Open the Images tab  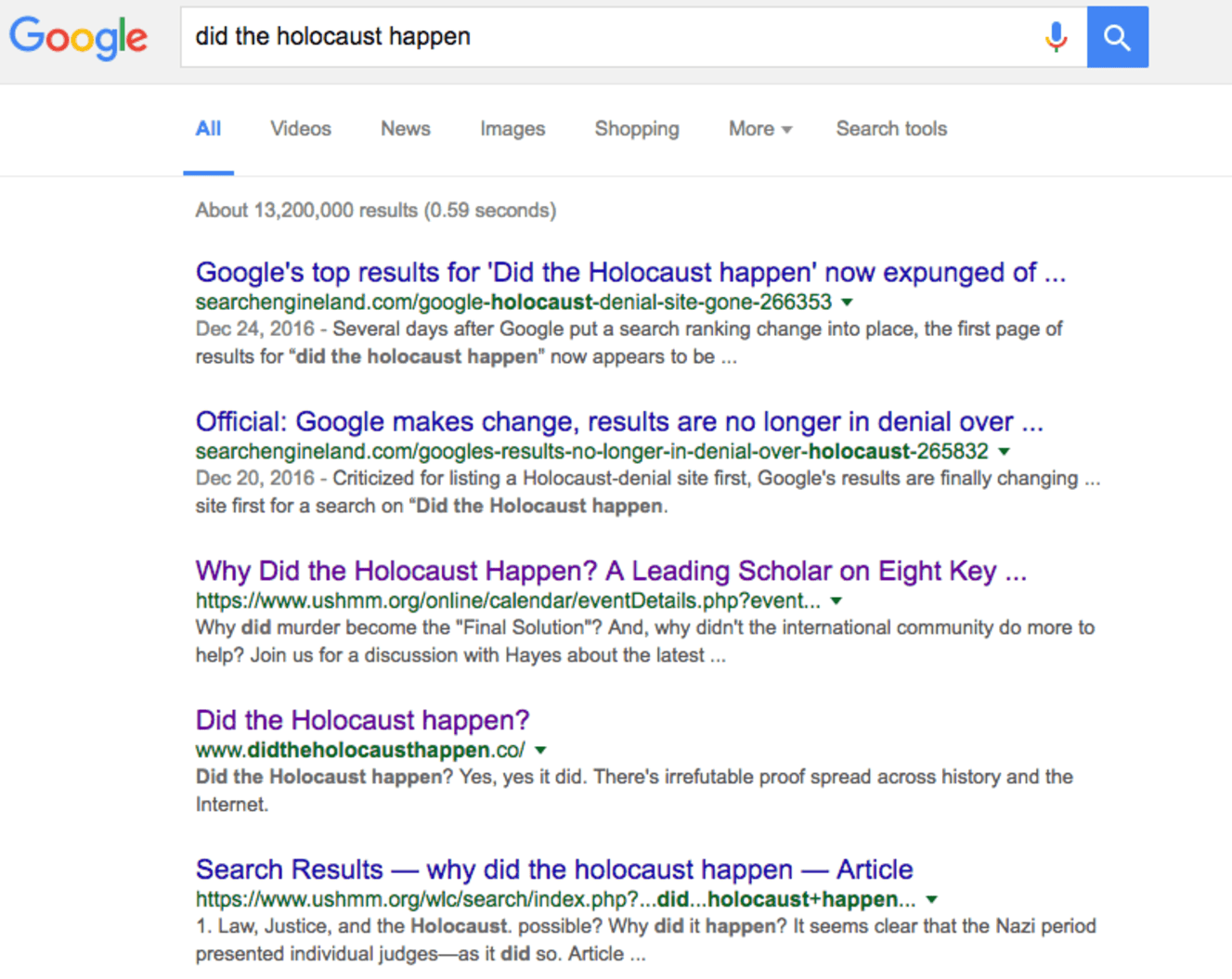click(512, 129)
